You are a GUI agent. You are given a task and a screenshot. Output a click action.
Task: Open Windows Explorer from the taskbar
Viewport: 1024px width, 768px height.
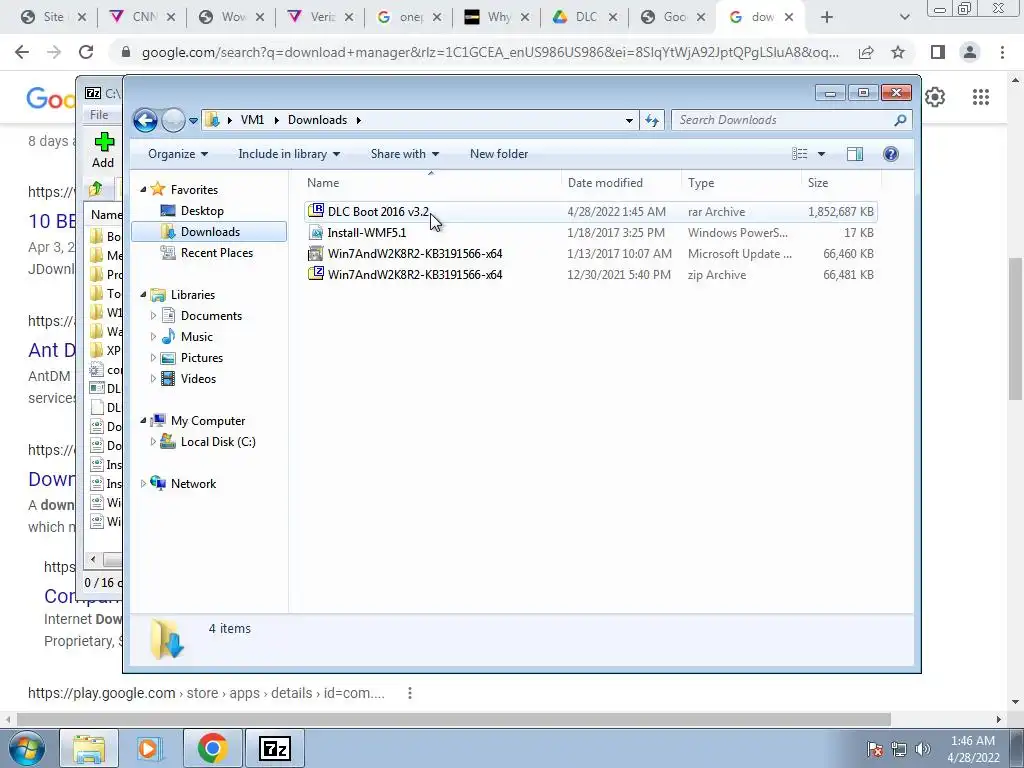click(89, 748)
